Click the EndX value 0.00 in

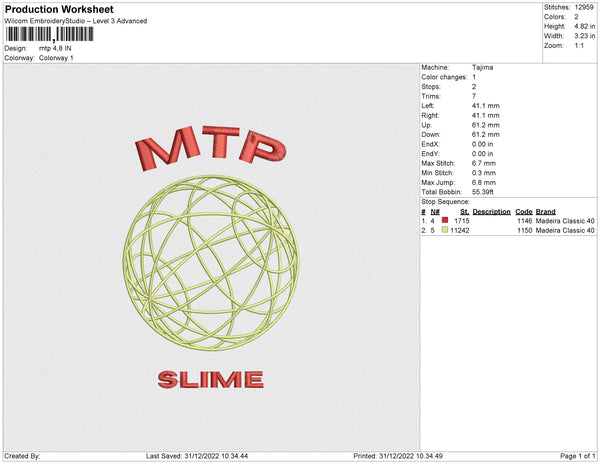483,144
